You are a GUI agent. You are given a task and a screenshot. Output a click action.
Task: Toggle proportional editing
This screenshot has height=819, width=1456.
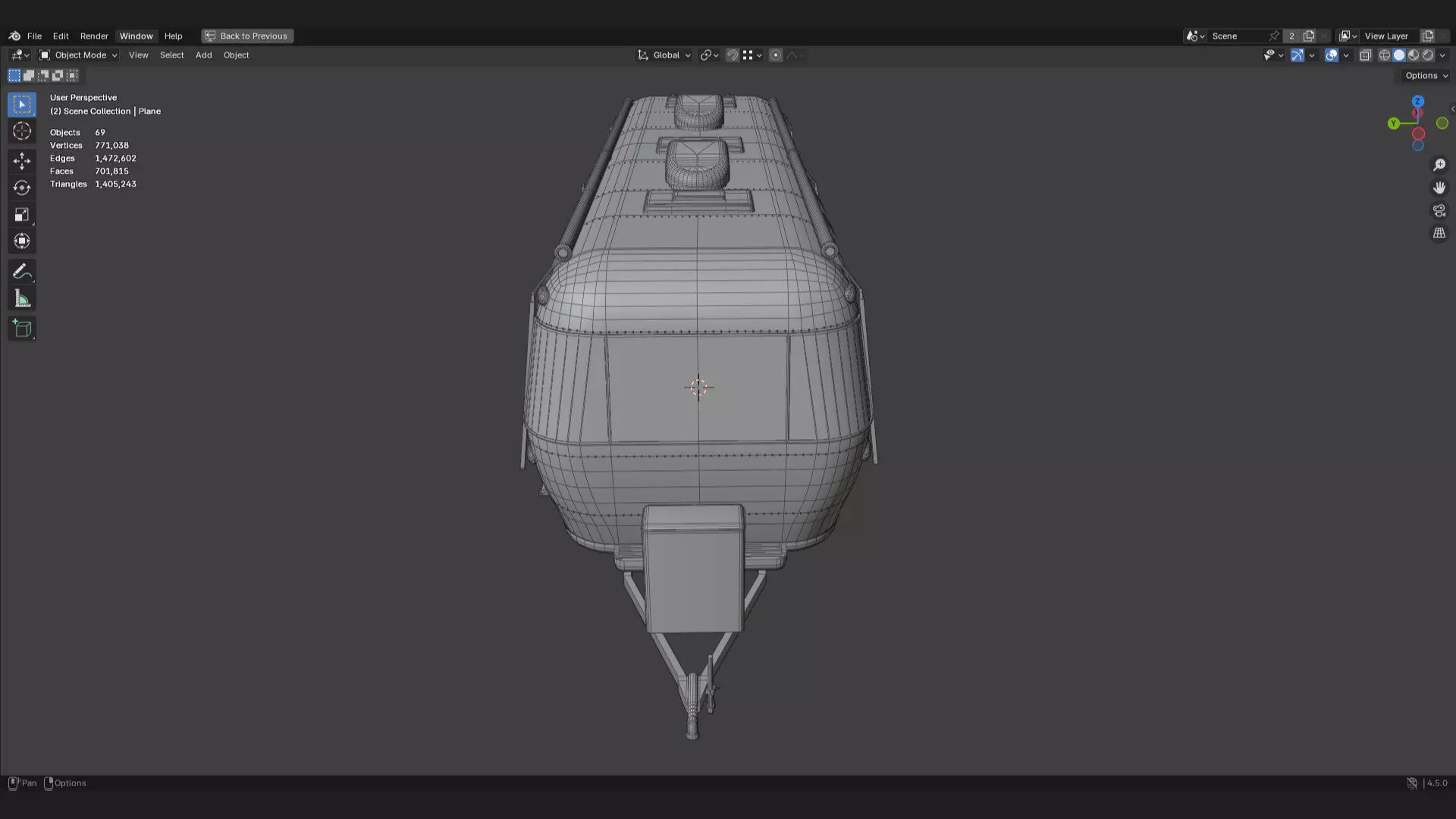pyautogui.click(x=776, y=55)
